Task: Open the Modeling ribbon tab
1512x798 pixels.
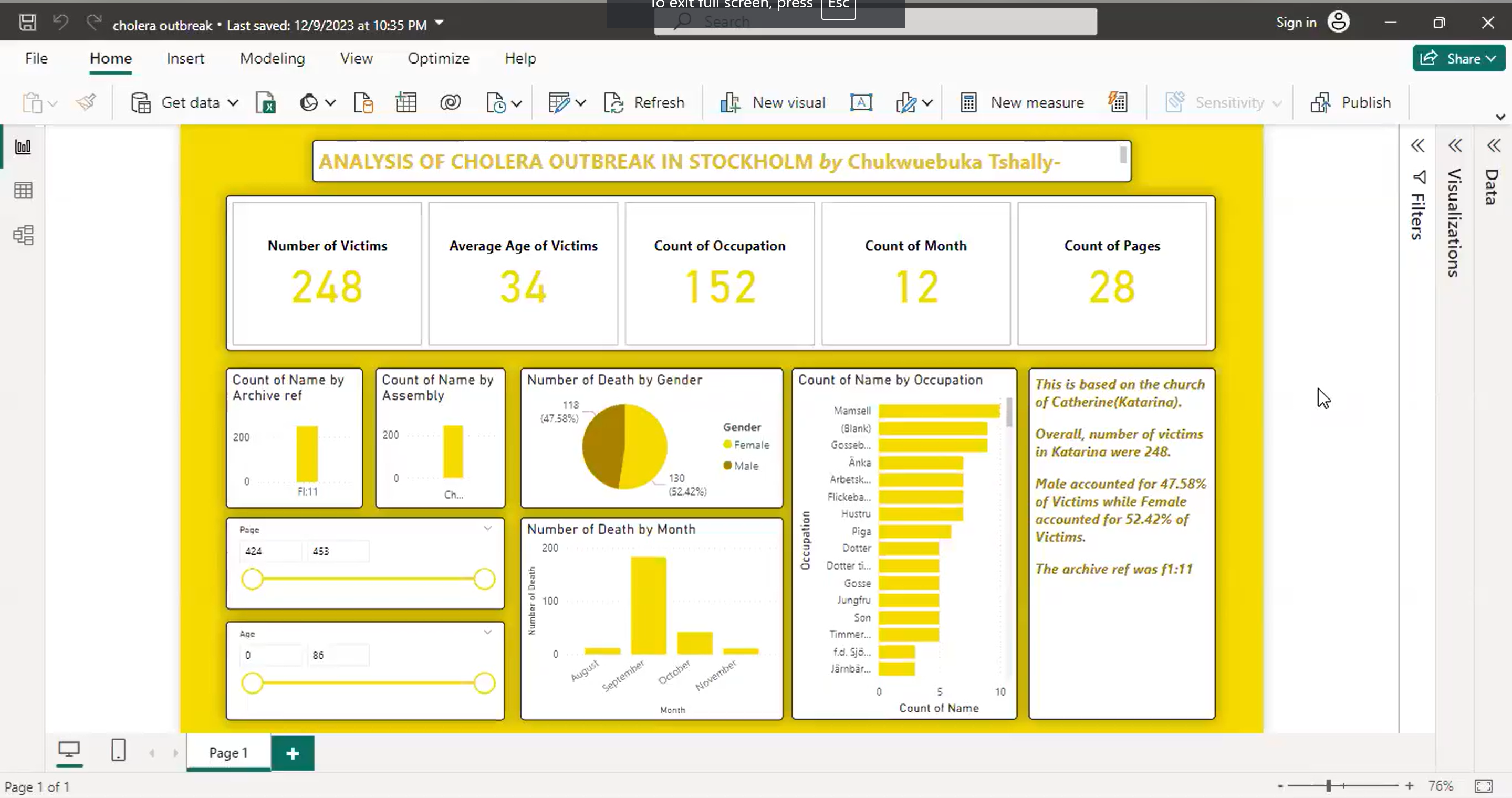Action: (x=273, y=59)
